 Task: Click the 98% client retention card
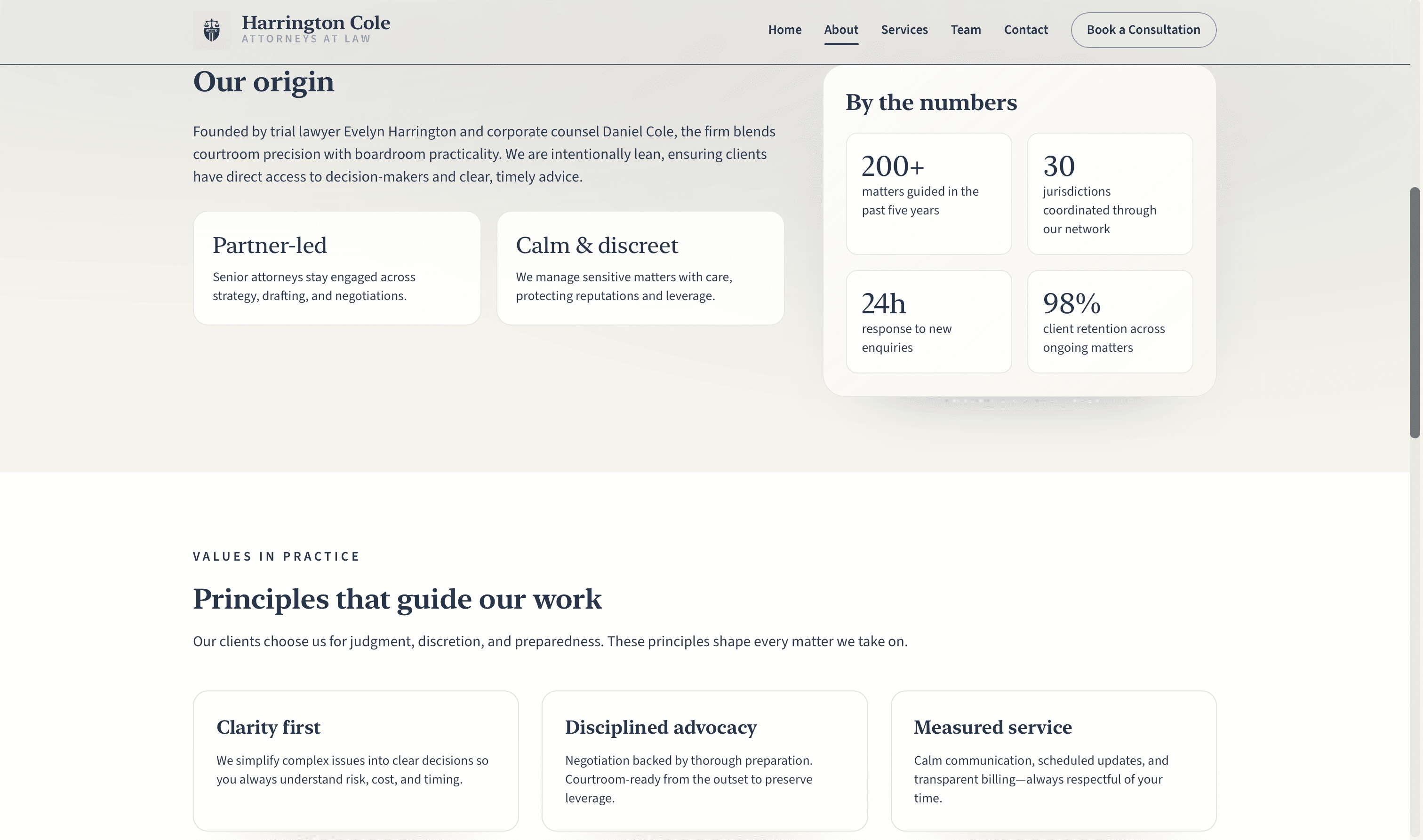coord(1109,321)
